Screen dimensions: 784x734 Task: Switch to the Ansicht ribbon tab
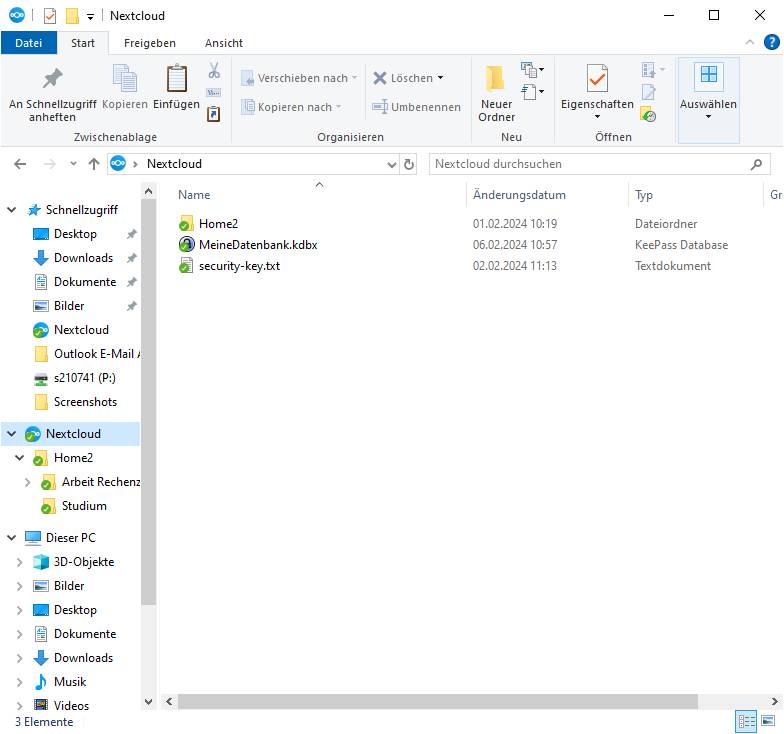tap(224, 43)
